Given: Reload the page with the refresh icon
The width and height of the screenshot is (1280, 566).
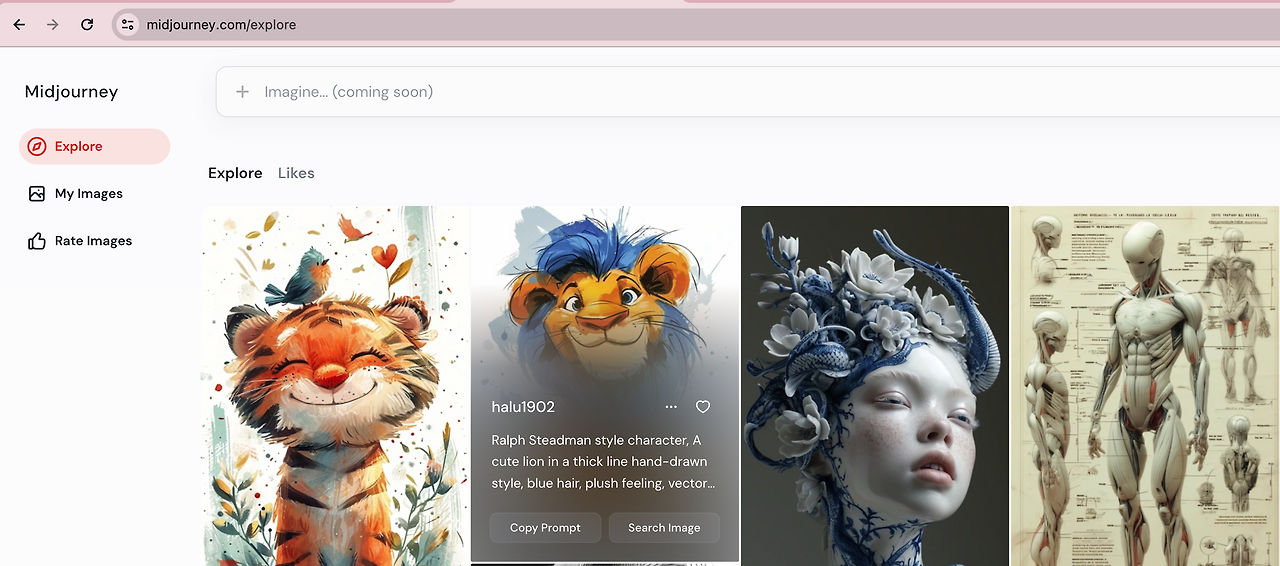Looking at the screenshot, I should (87, 25).
